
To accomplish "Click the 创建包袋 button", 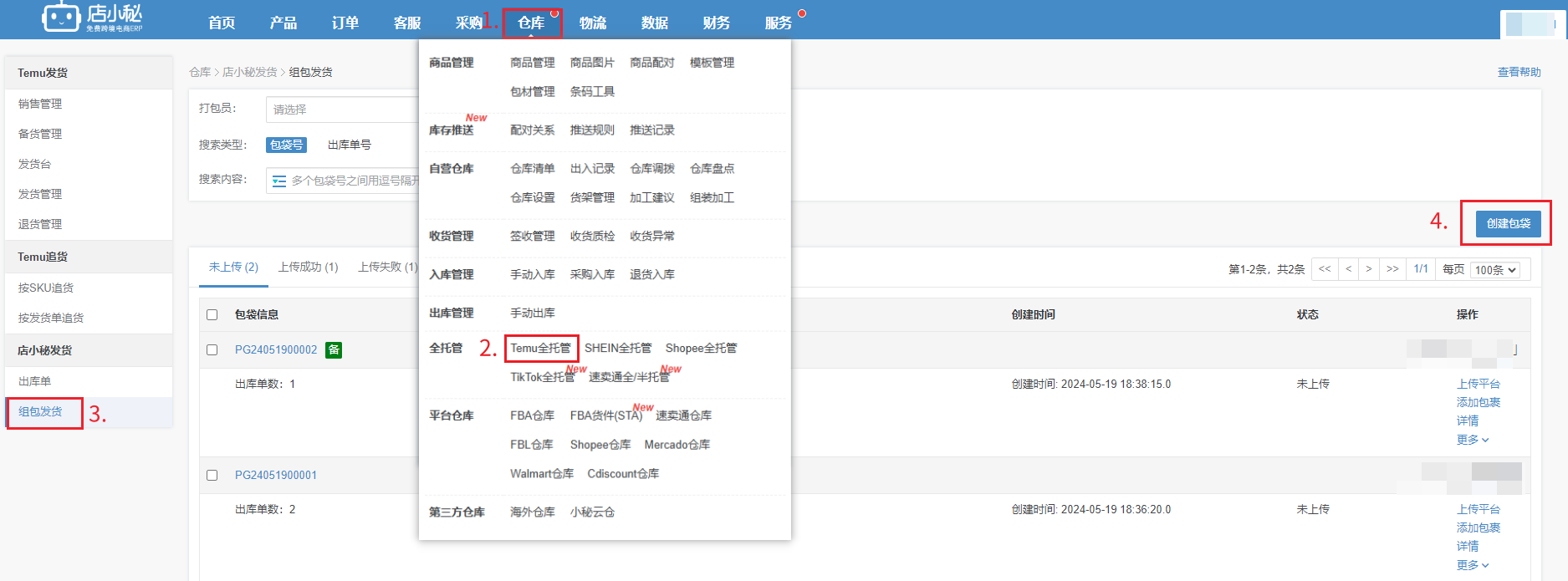I will pos(1509,223).
